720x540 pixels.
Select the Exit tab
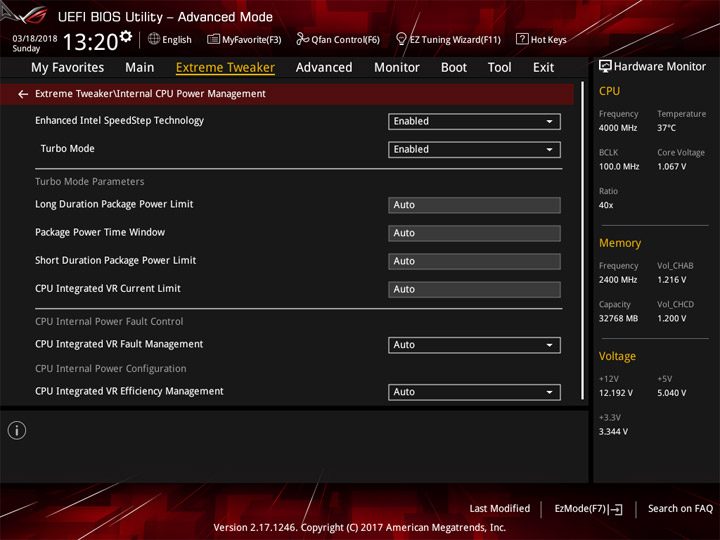543,68
